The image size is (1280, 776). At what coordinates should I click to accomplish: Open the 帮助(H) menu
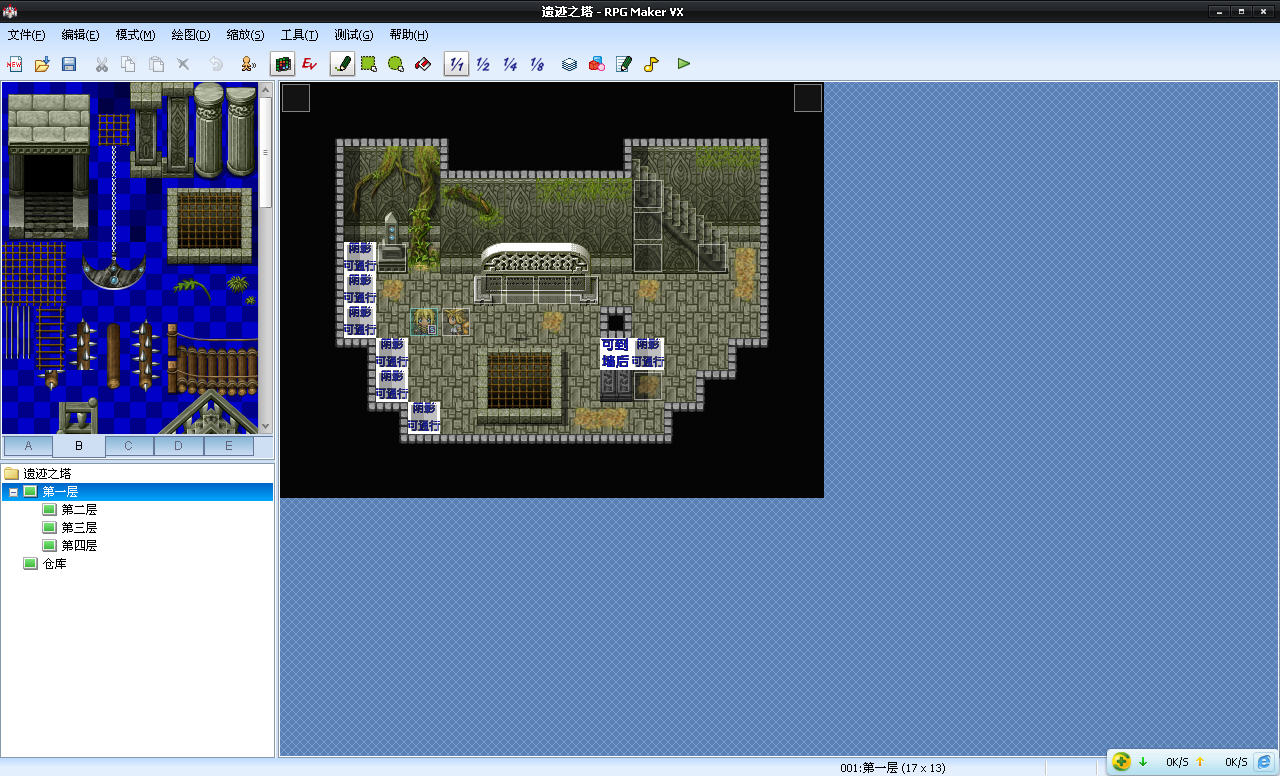pyautogui.click(x=408, y=35)
